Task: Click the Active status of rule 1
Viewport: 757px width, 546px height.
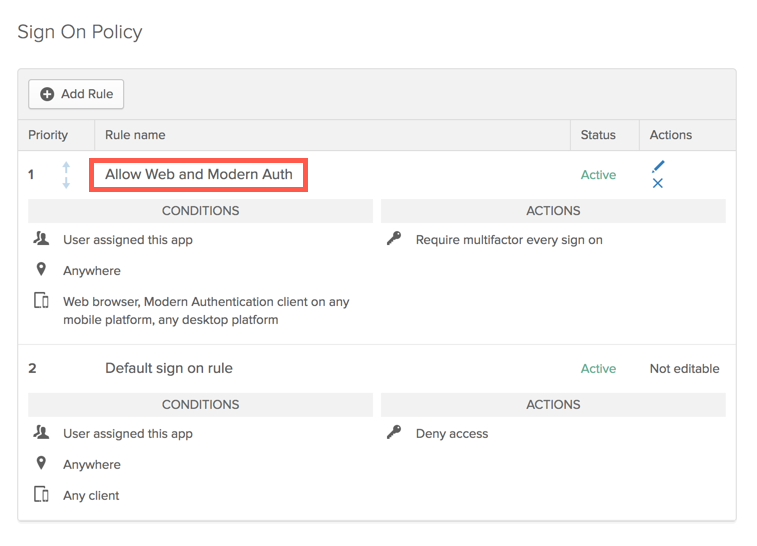Action: tap(598, 175)
